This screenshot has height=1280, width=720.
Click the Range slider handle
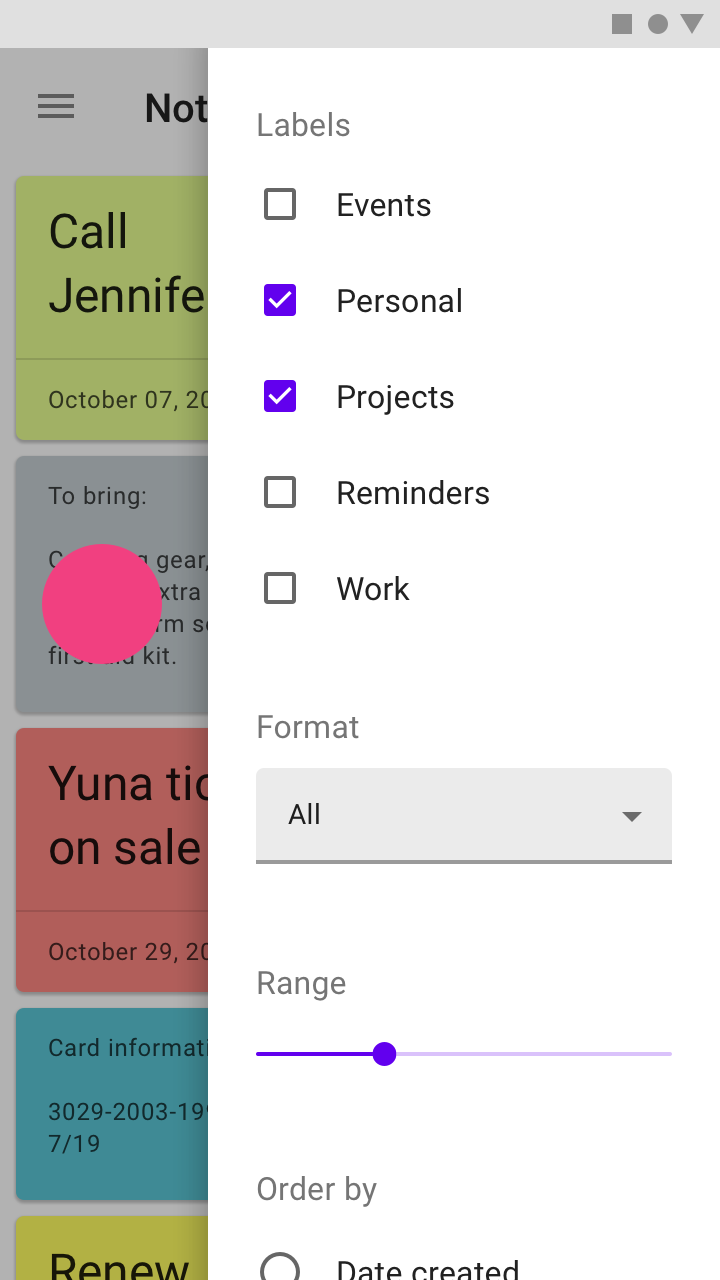[384, 1054]
